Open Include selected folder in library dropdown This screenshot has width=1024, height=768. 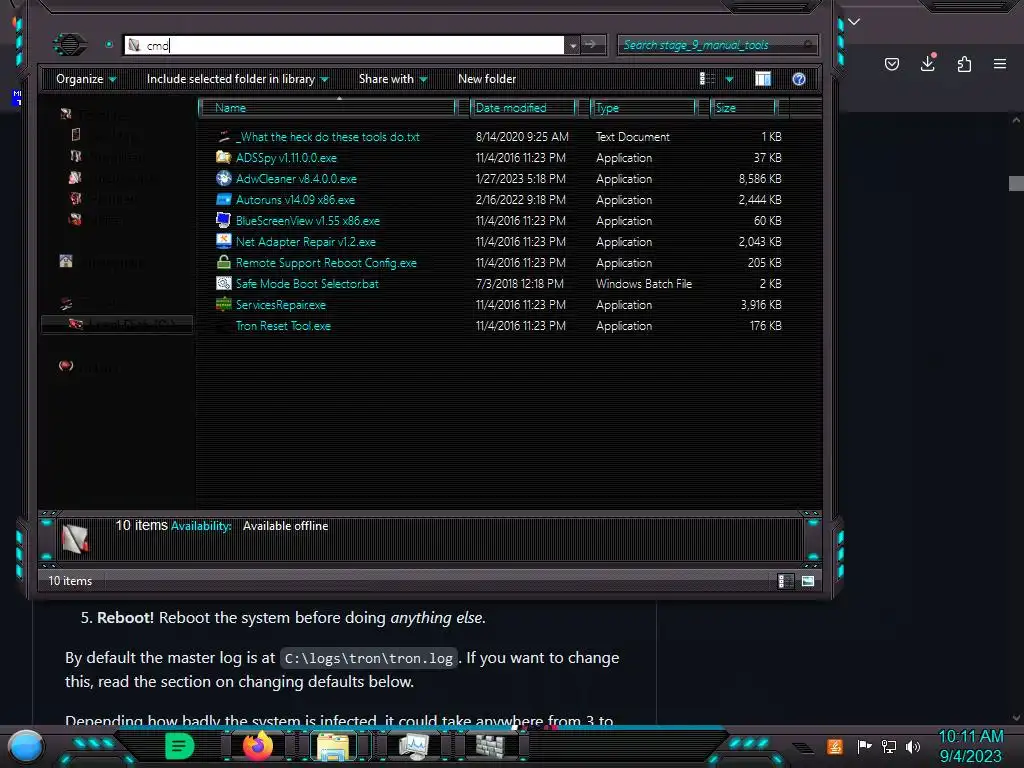tap(238, 79)
